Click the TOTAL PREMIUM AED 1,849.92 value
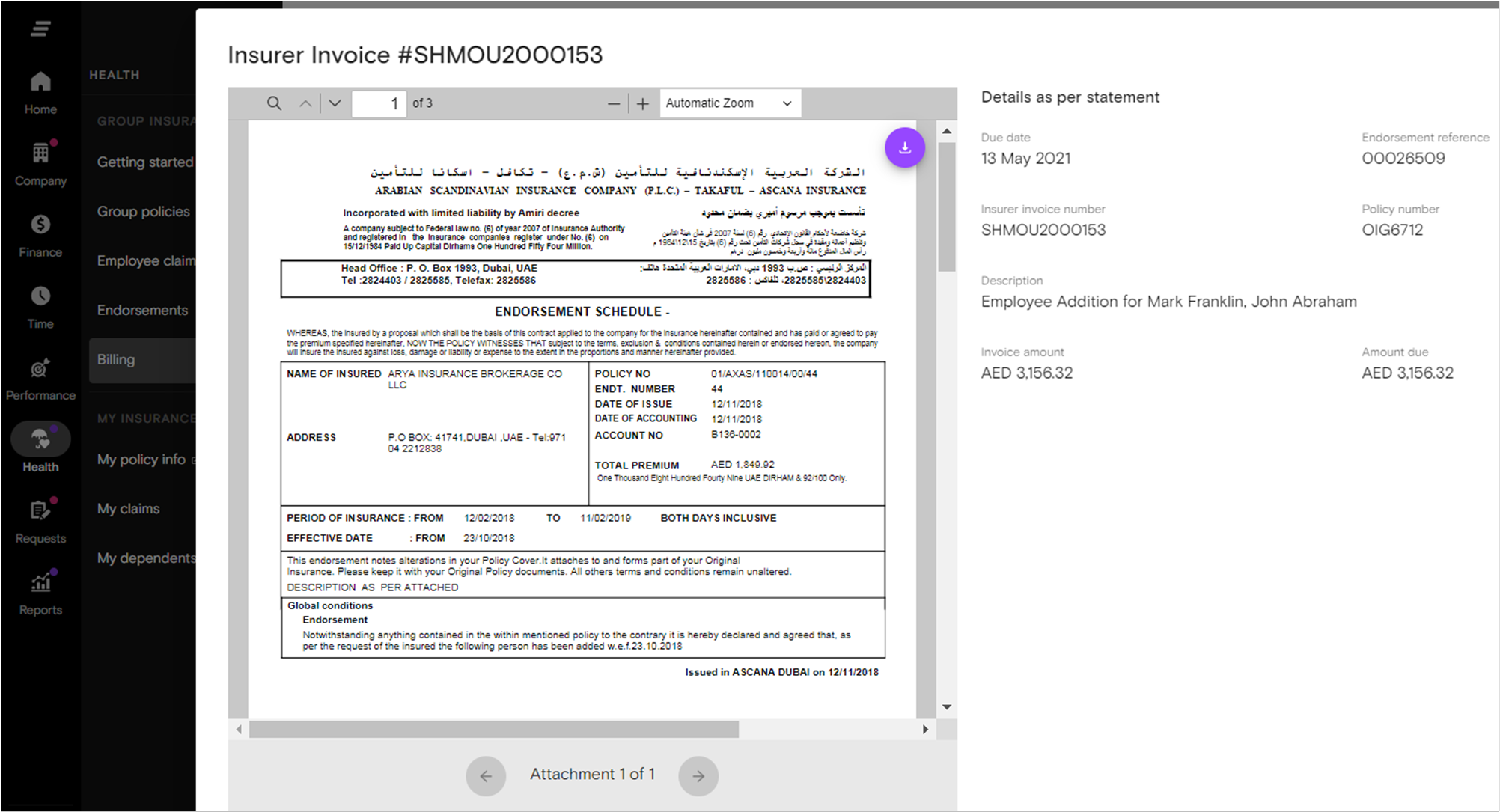1500x812 pixels. [x=743, y=465]
